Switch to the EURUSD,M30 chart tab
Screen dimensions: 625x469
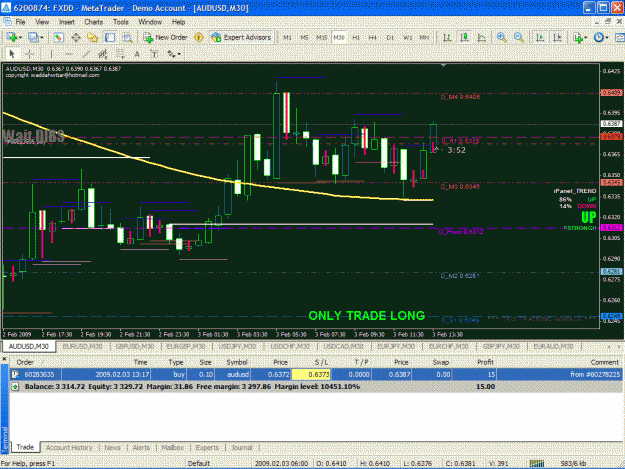tap(83, 346)
